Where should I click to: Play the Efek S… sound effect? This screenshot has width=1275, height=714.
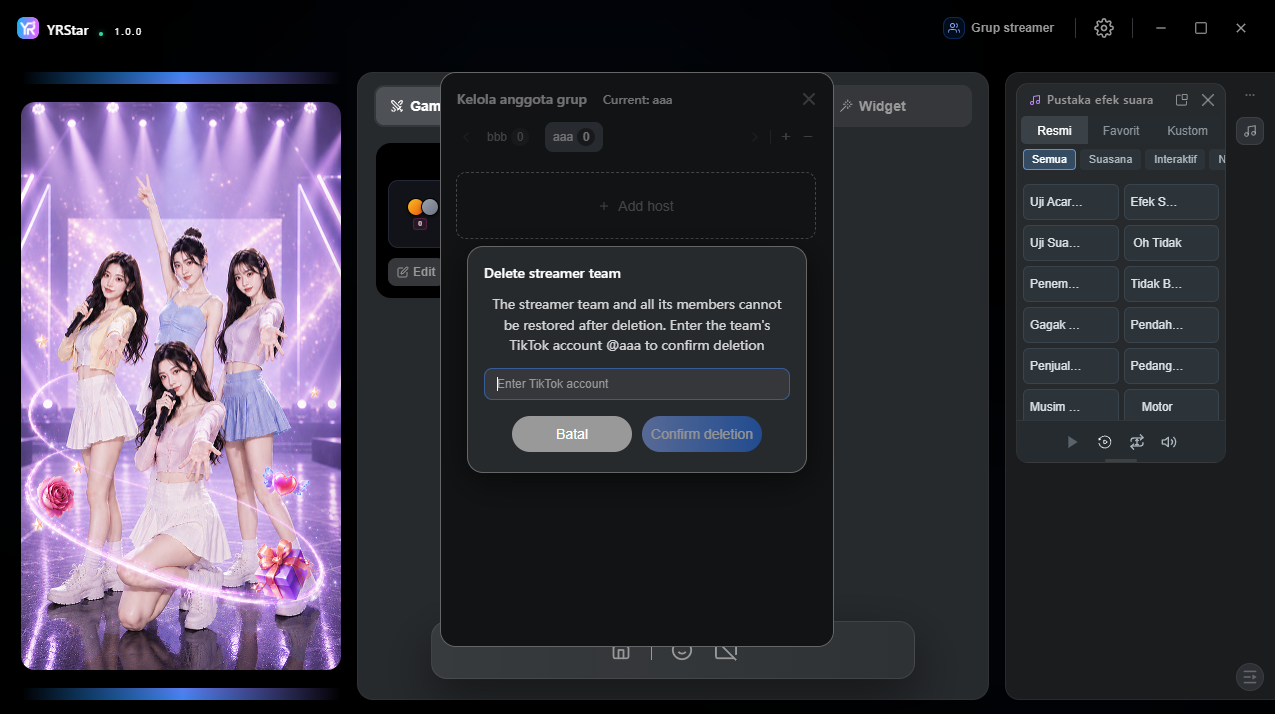point(1171,202)
